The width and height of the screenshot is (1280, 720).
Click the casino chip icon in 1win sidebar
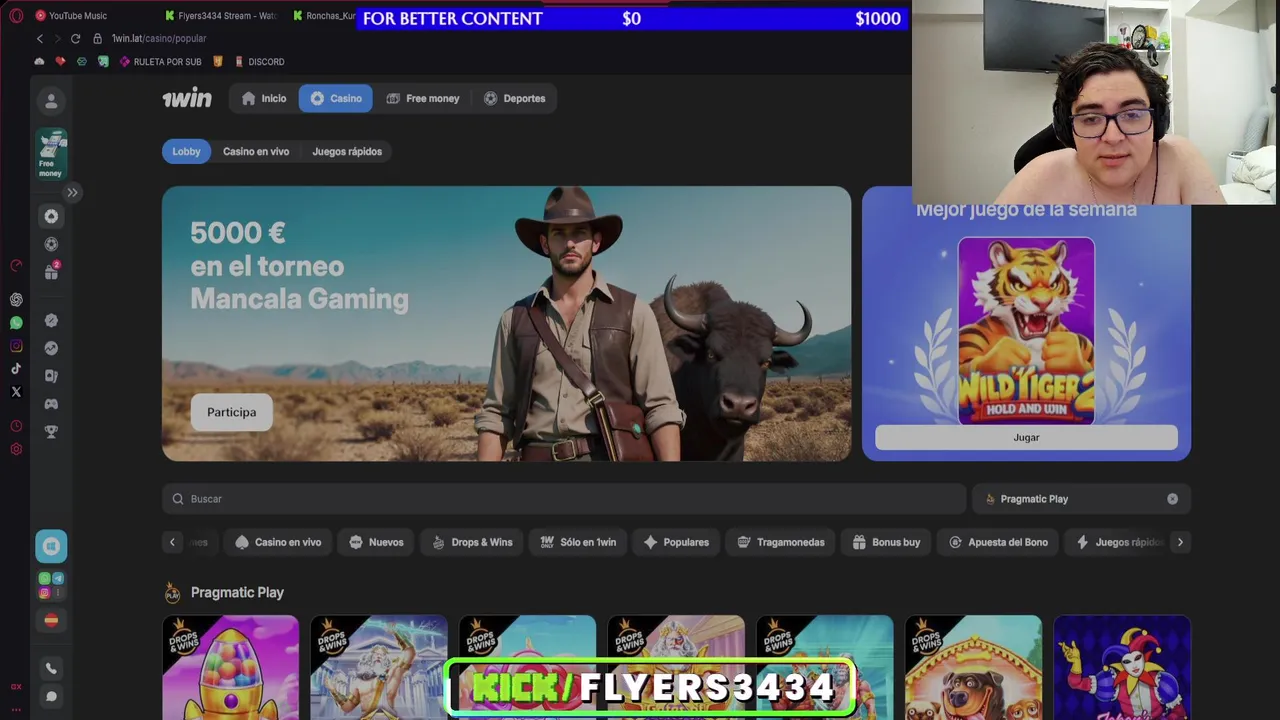click(x=51, y=216)
